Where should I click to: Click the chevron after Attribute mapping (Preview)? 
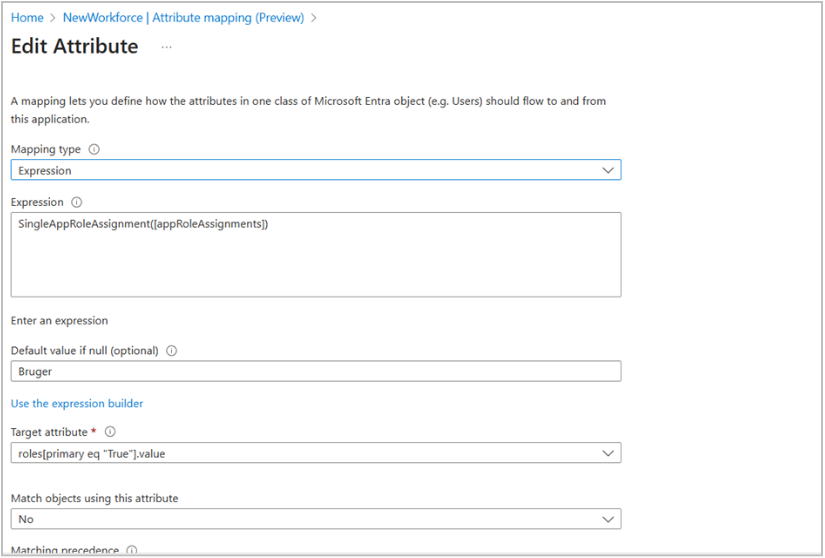tap(314, 18)
